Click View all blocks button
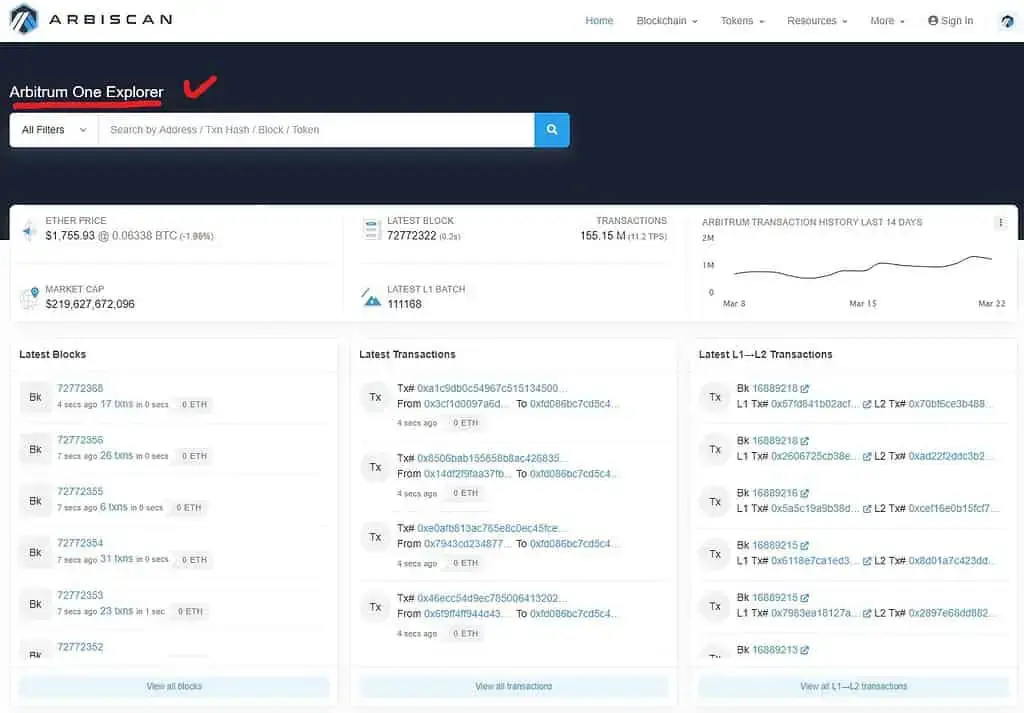 (174, 686)
